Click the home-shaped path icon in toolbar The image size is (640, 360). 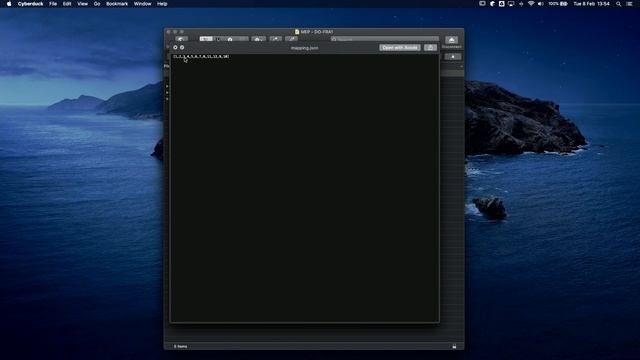pyautogui.click(x=230, y=39)
